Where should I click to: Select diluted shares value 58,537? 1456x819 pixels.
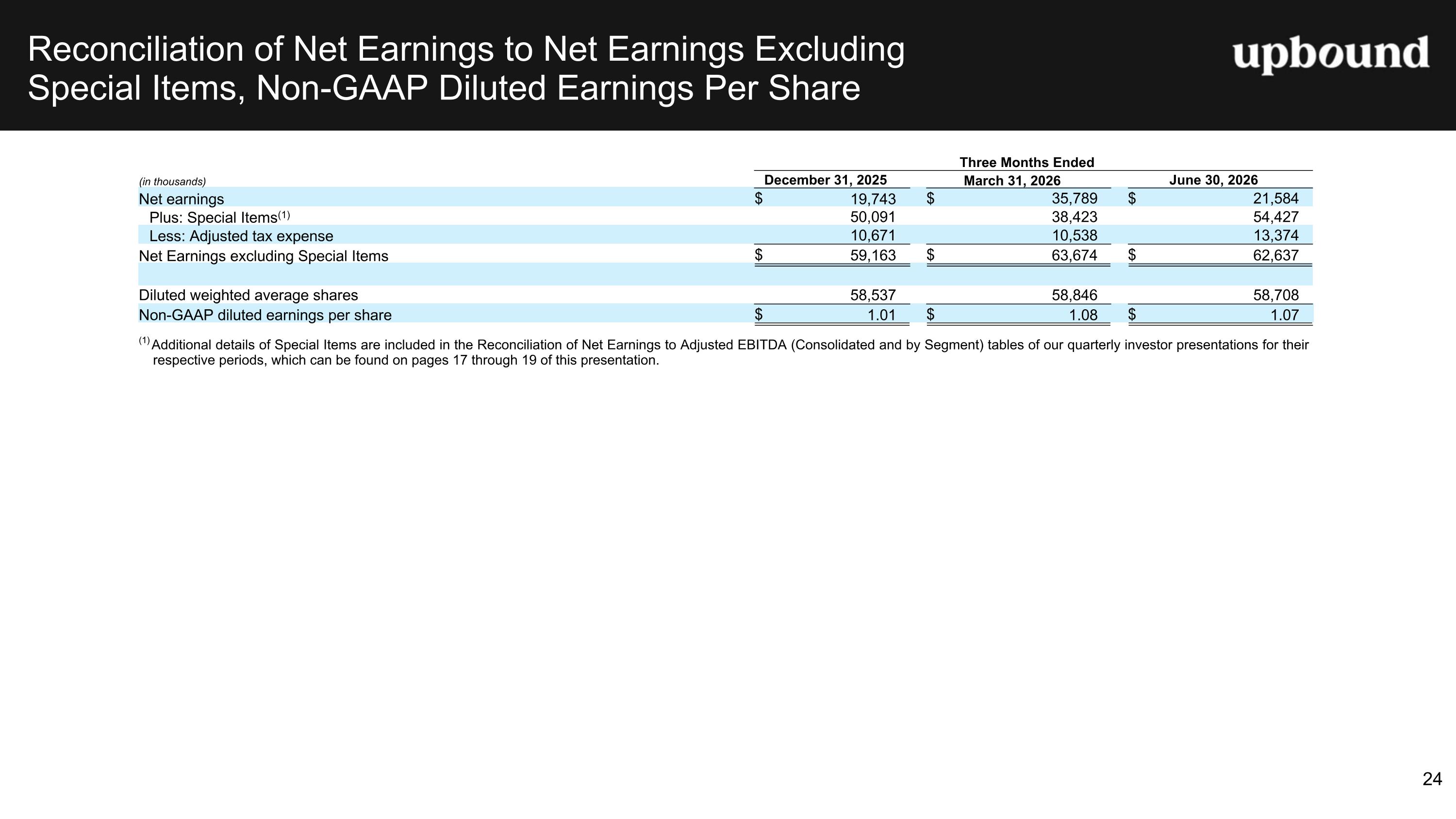click(x=873, y=295)
